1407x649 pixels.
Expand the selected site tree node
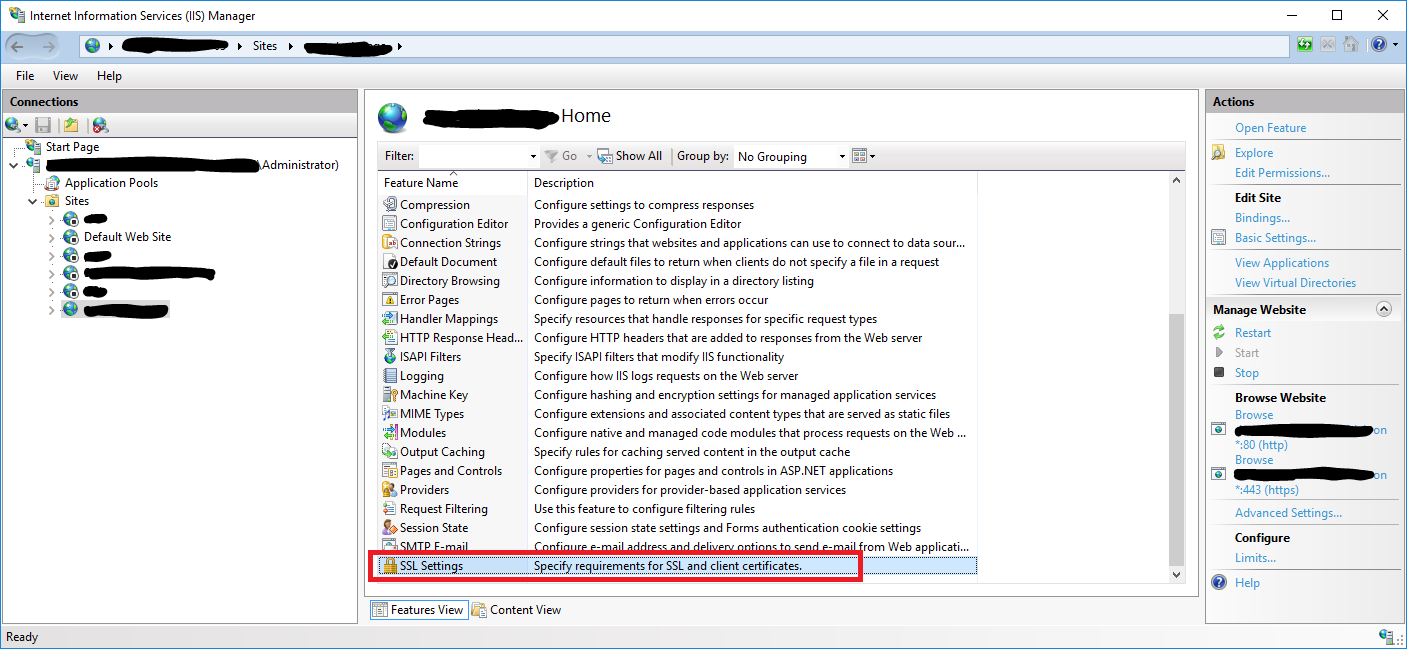tap(52, 310)
